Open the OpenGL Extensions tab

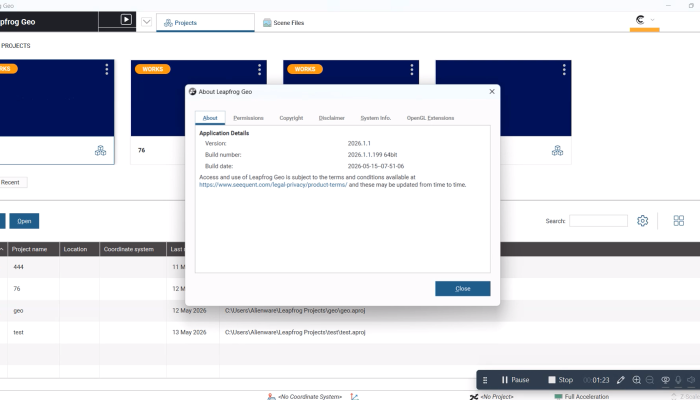[430, 118]
